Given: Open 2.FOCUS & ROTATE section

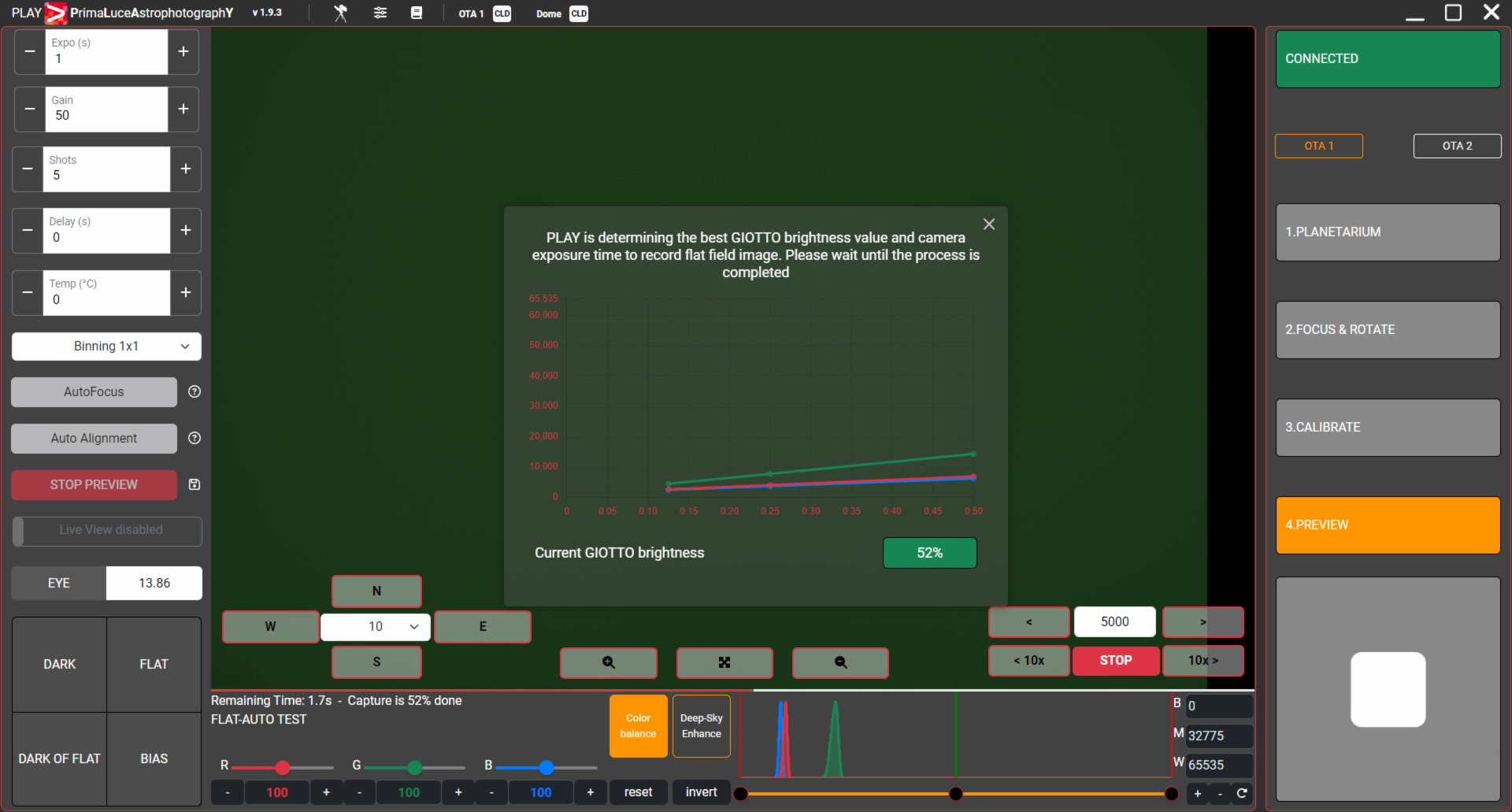Looking at the screenshot, I should click(1388, 330).
